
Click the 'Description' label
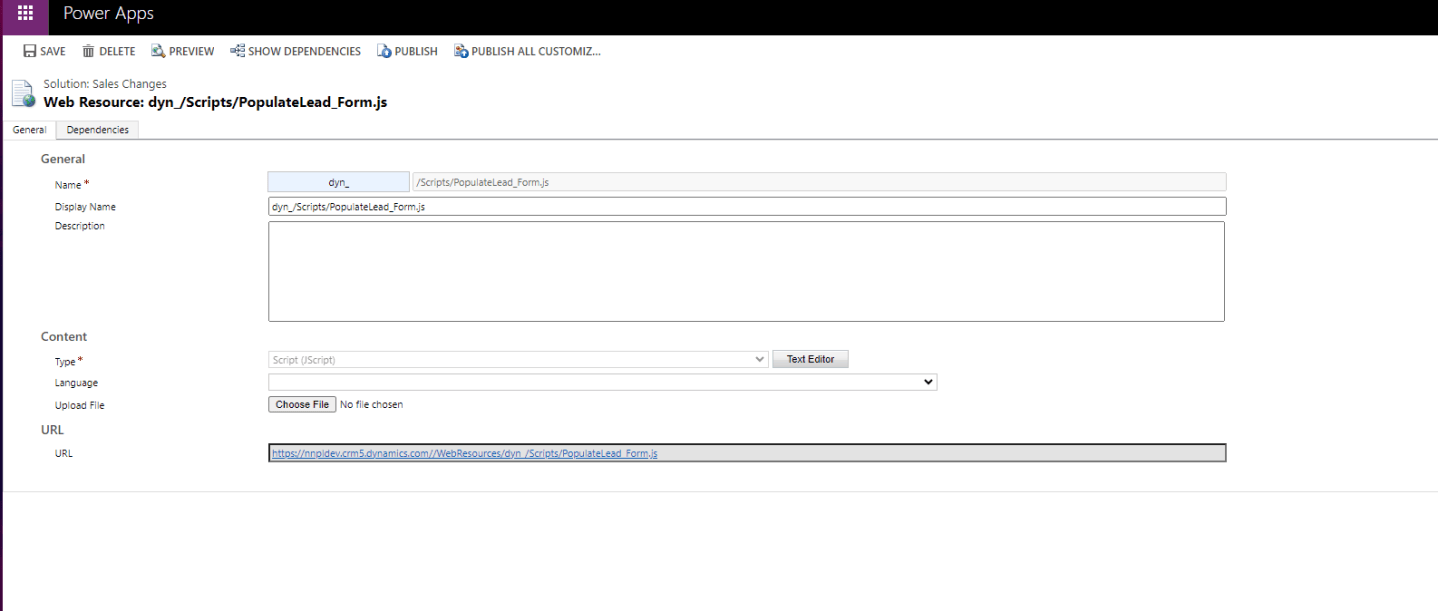click(80, 226)
